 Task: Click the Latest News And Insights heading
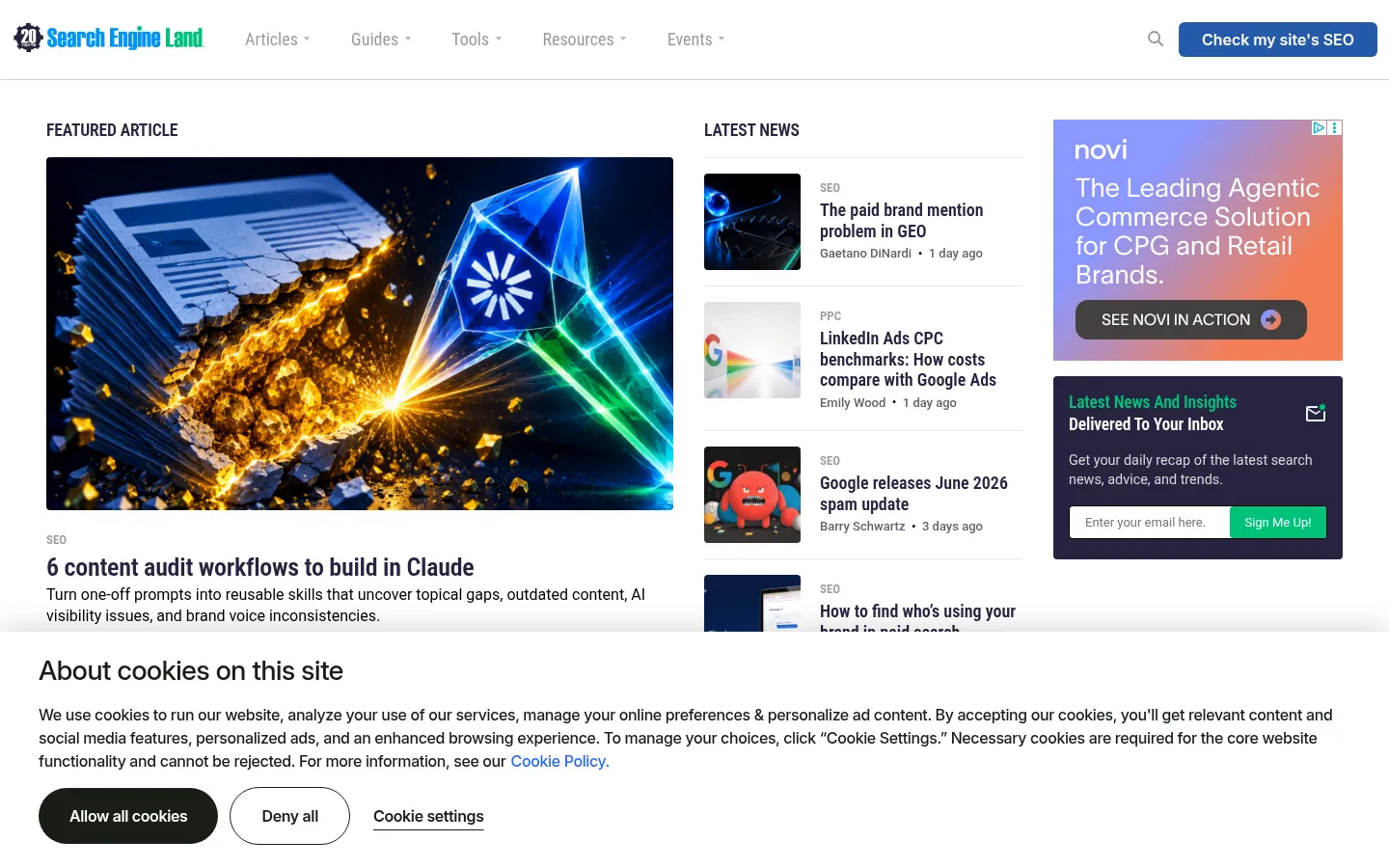[x=1153, y=402]
